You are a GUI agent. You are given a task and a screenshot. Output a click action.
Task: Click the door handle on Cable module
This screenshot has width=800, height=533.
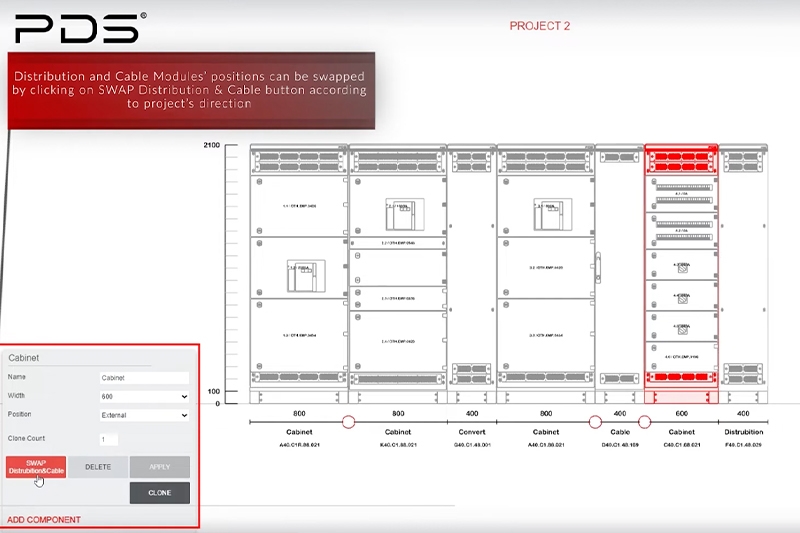(599, 266)
